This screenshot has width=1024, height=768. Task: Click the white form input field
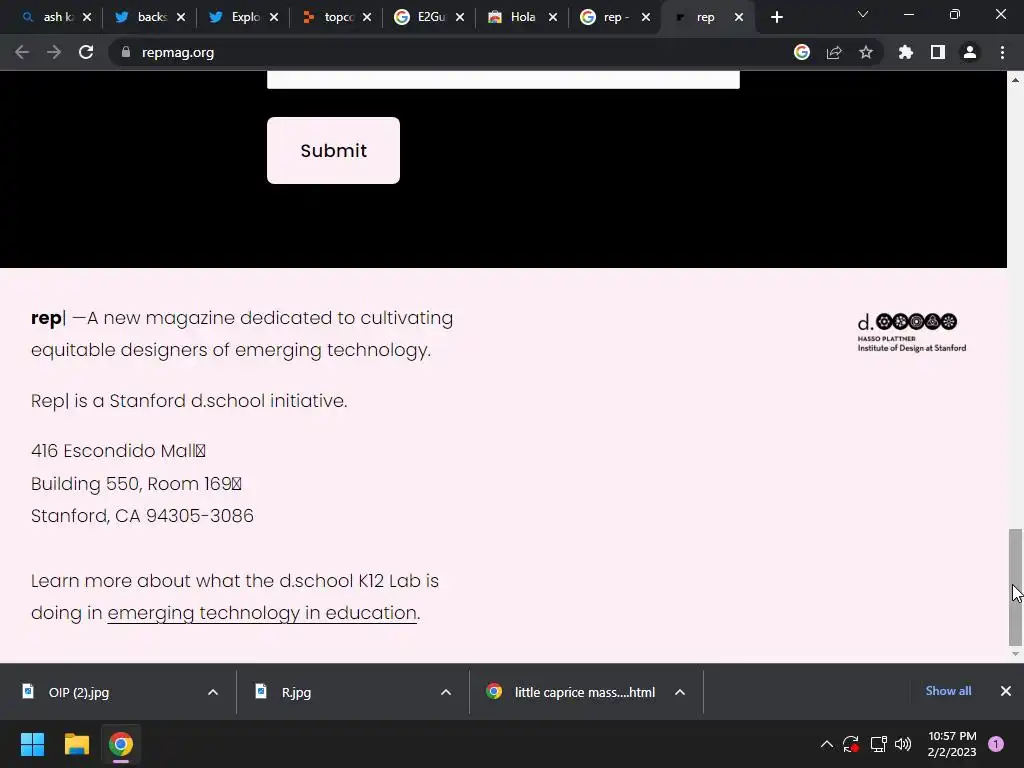tap(503, 79)
